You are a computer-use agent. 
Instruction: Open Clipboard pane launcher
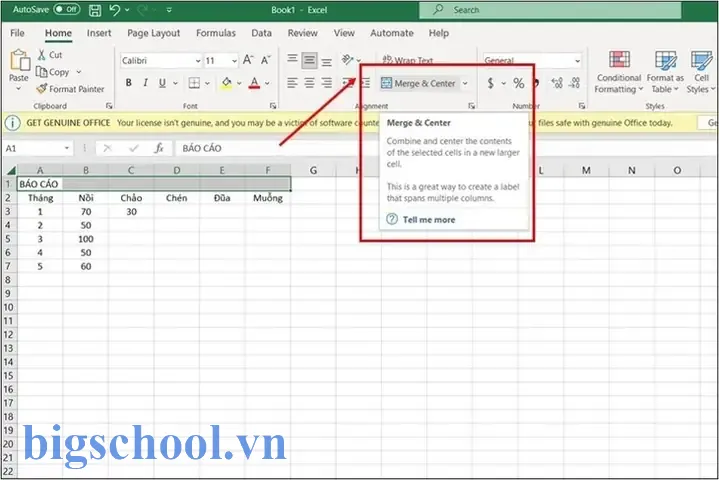(109, 106)
